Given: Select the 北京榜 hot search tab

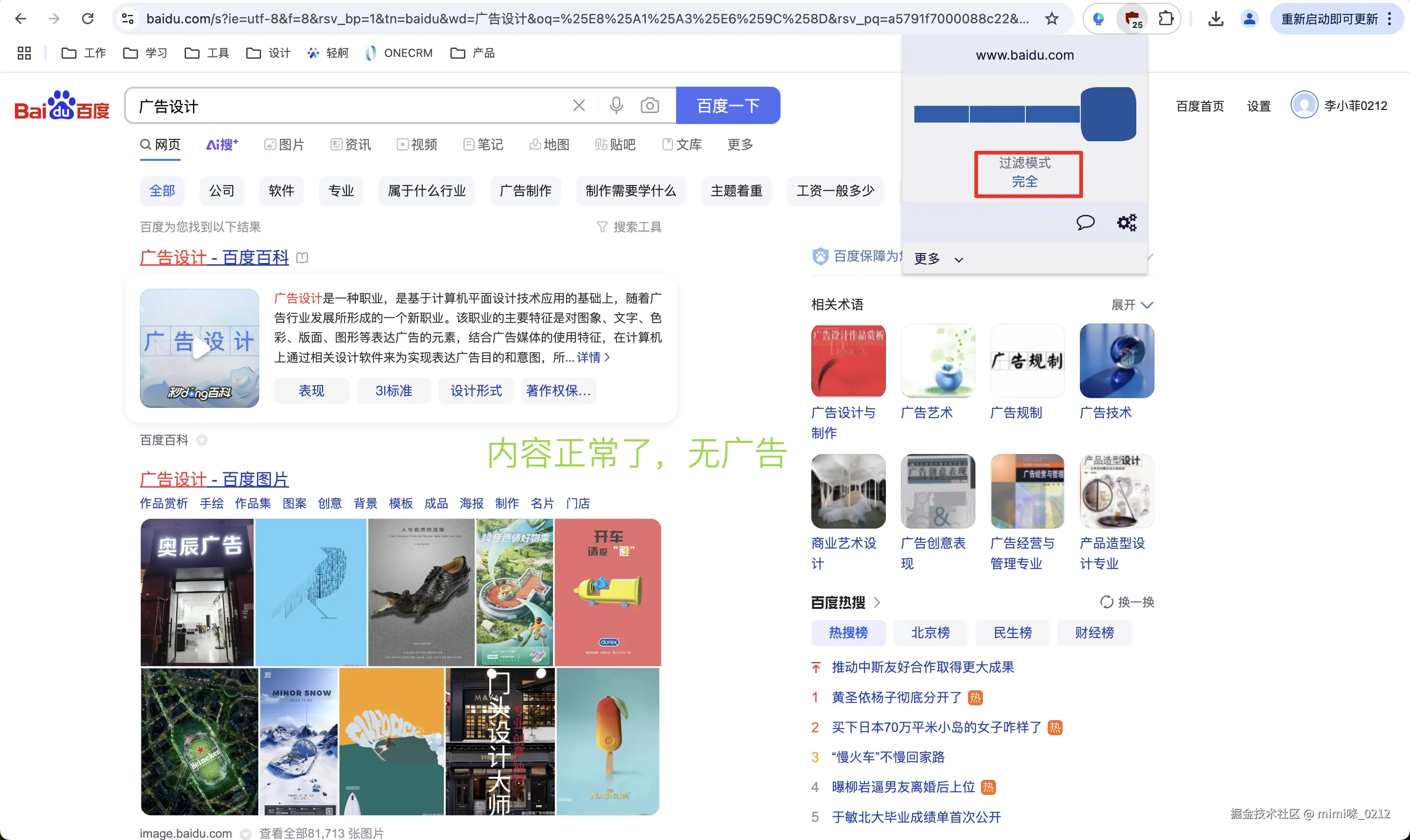Looking at the screenshot, I should coord(930,632).
